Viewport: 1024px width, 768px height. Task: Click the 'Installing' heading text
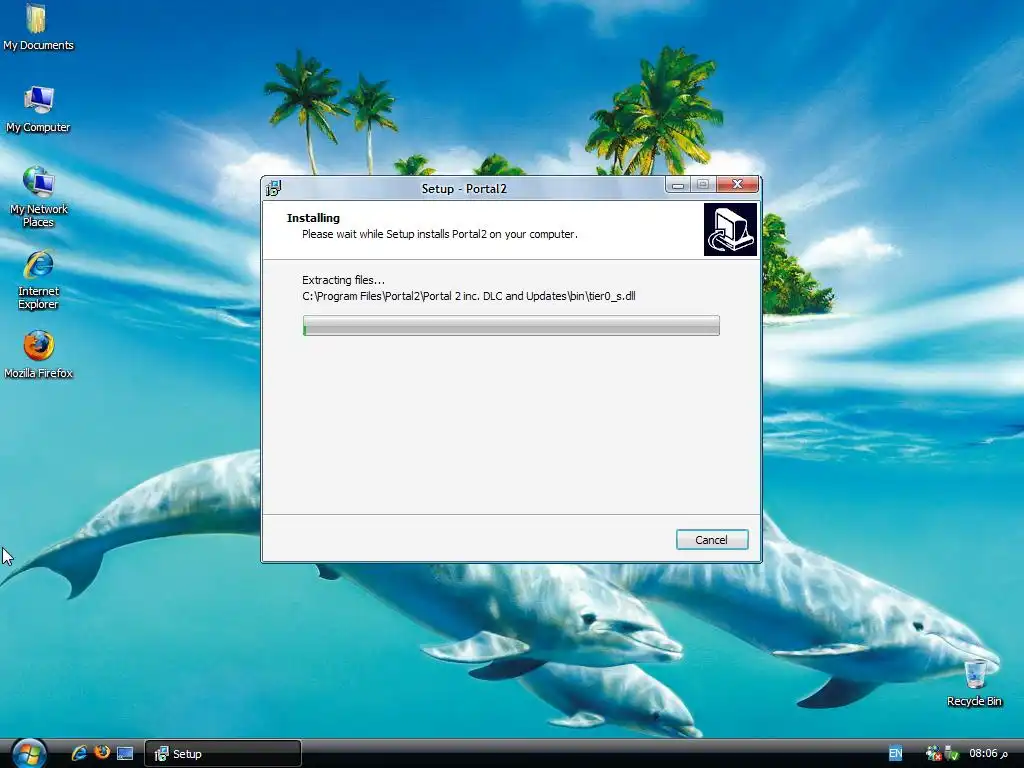pyautogui.click(x=313, y=218)
